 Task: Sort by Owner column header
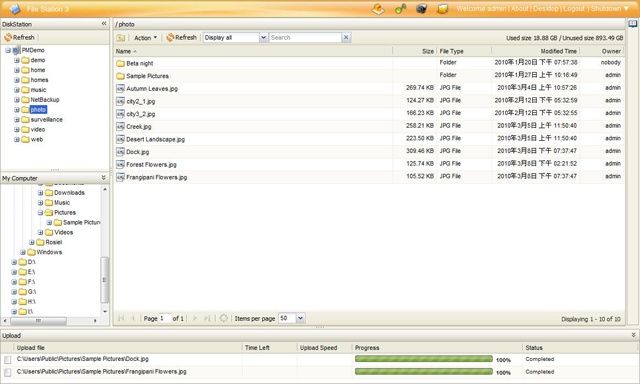(602, 51)
